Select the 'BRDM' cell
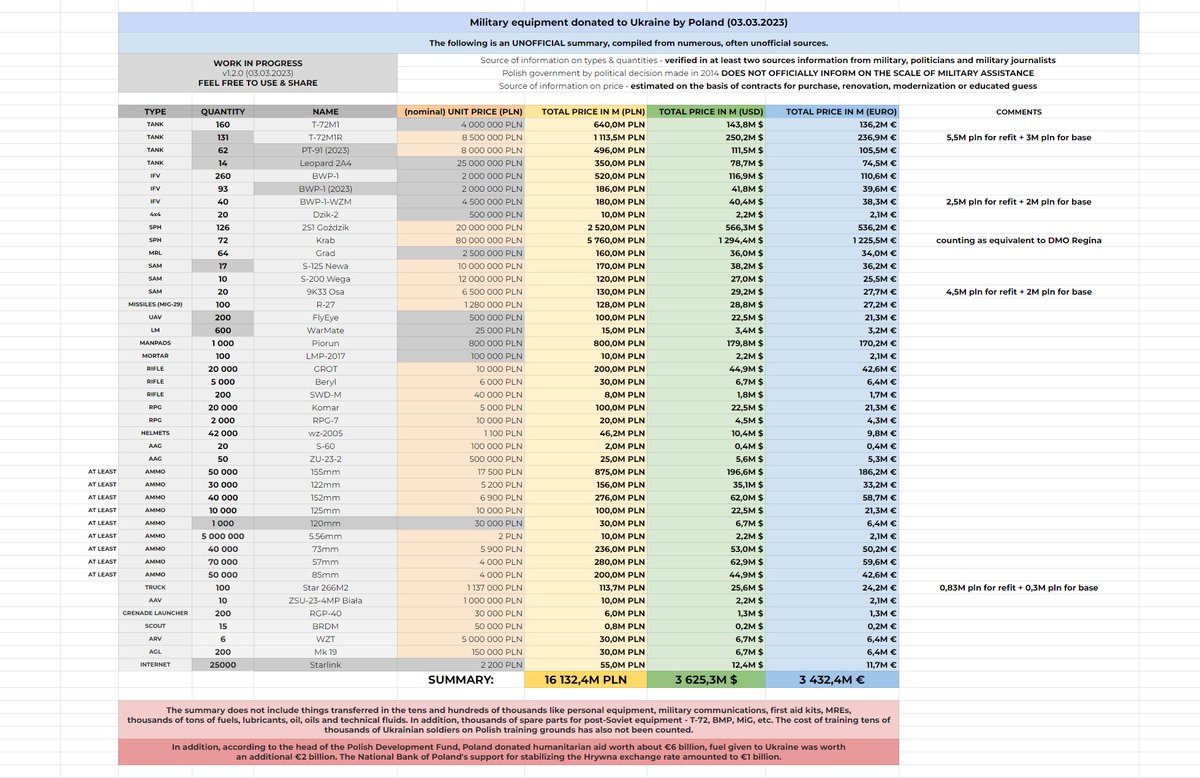The image size is (1200, 778). (x=325, y=625)
